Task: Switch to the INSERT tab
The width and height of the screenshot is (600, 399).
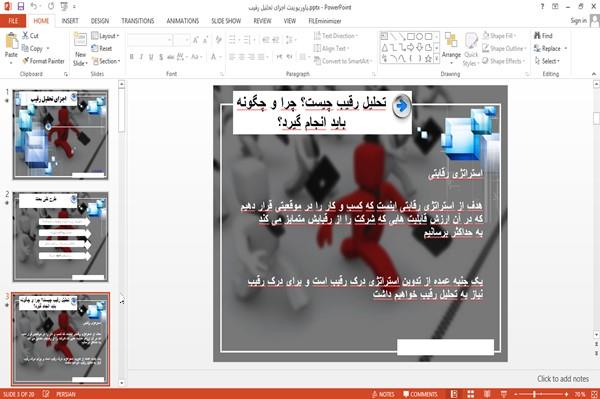Action: [70, 21]
